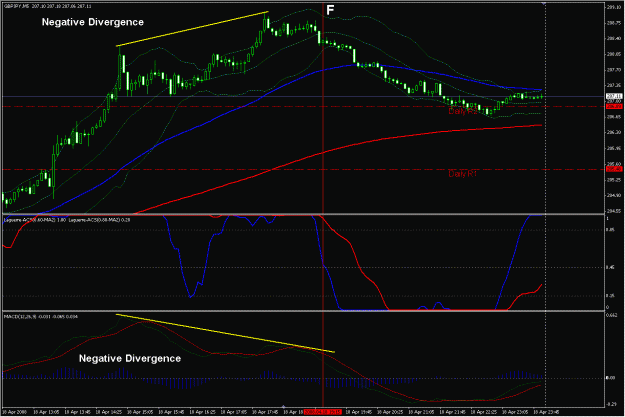The image size is (625, 417).
Task: Select the yellow trendline above the price highs
Action: point(192,29)
